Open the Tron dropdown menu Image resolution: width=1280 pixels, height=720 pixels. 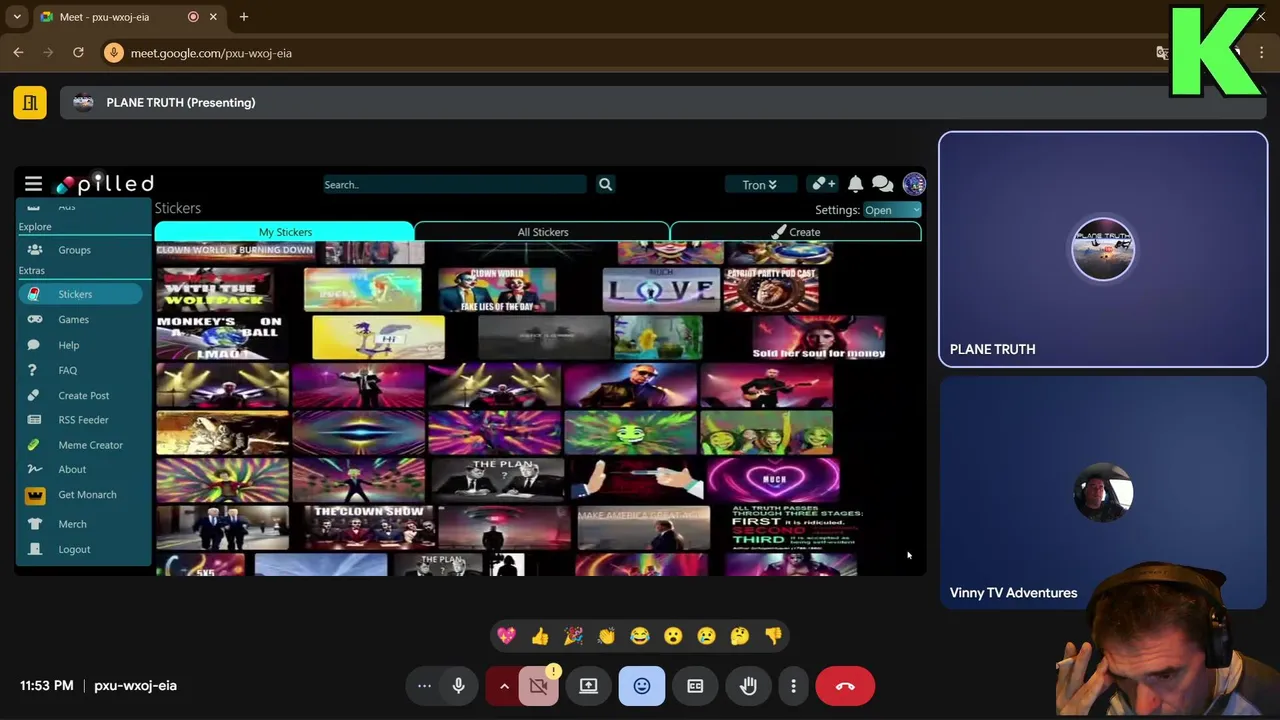tap(760, 184)
